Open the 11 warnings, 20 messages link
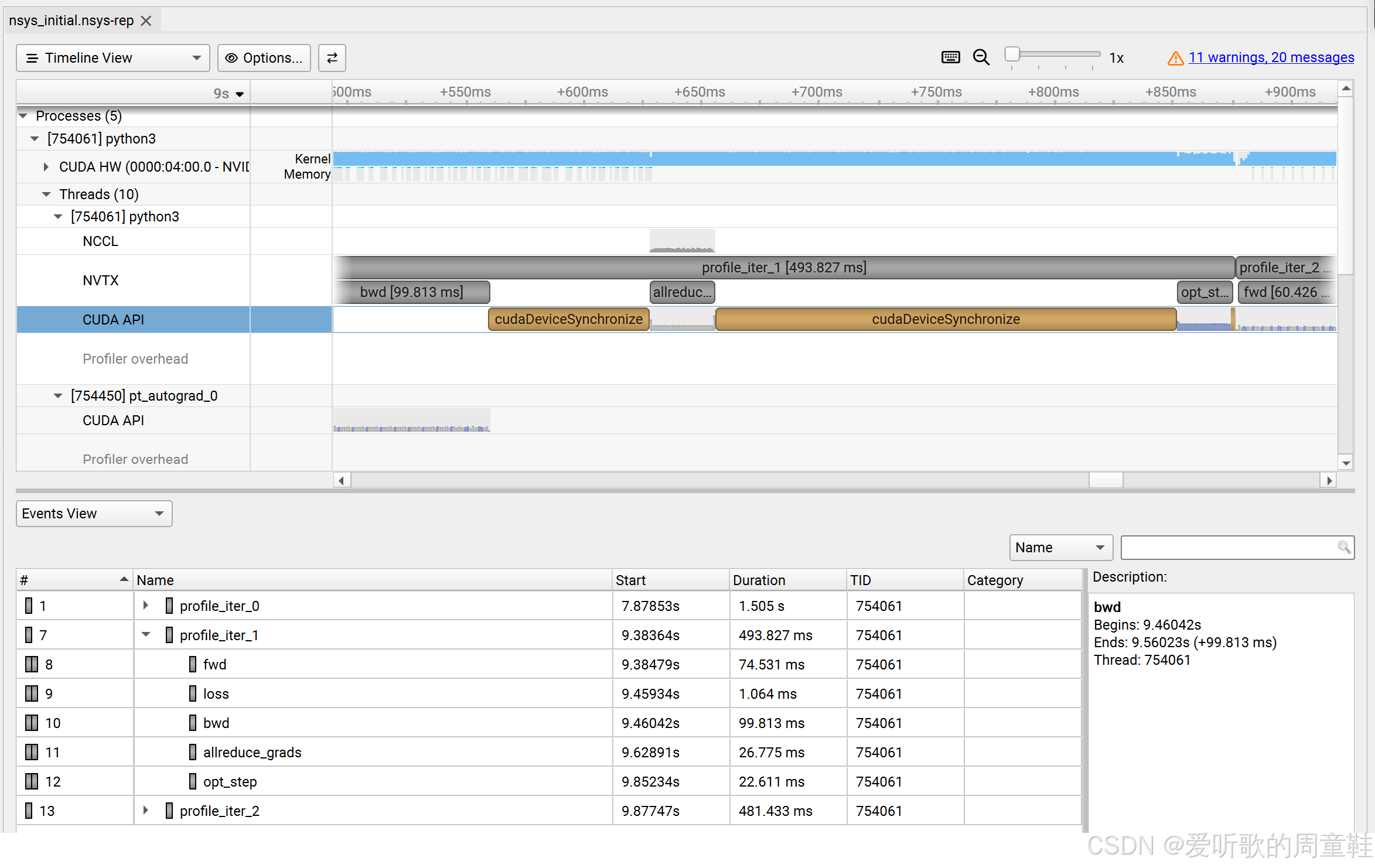Viewport: 1375px width, 868px height. [1271, 57]
